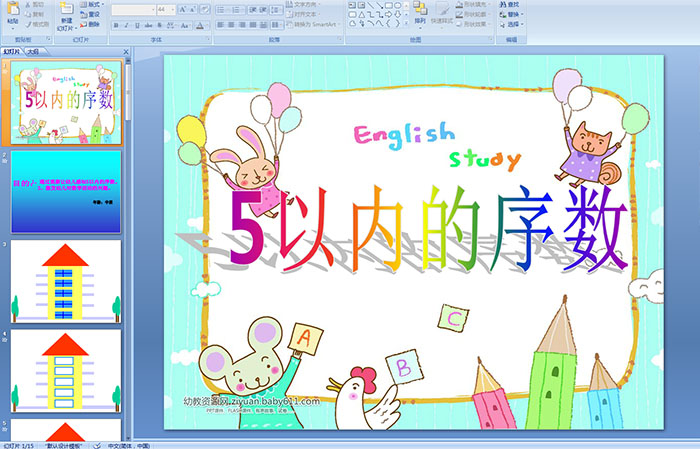Open Text Direction (文字方向) menu
This screenshot has width=700, height=449.
point(303,4)
